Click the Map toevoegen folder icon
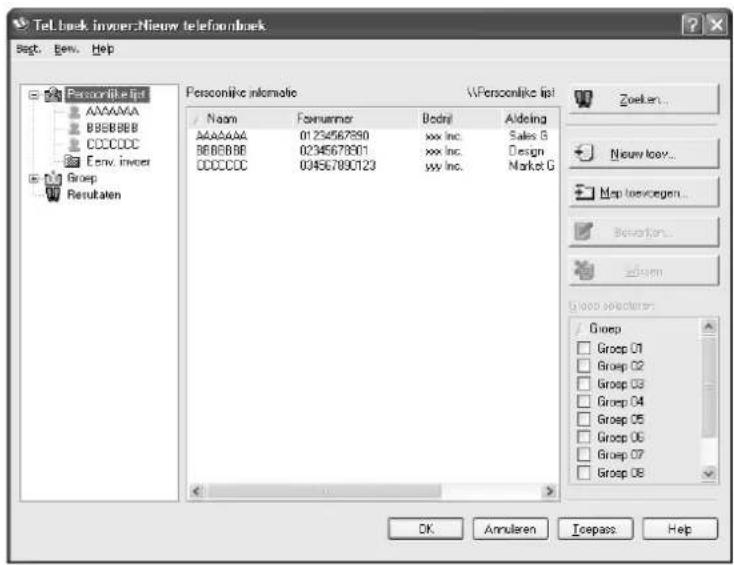The width and height of the screenshot is (734, 565). click(x=584, y=192)
